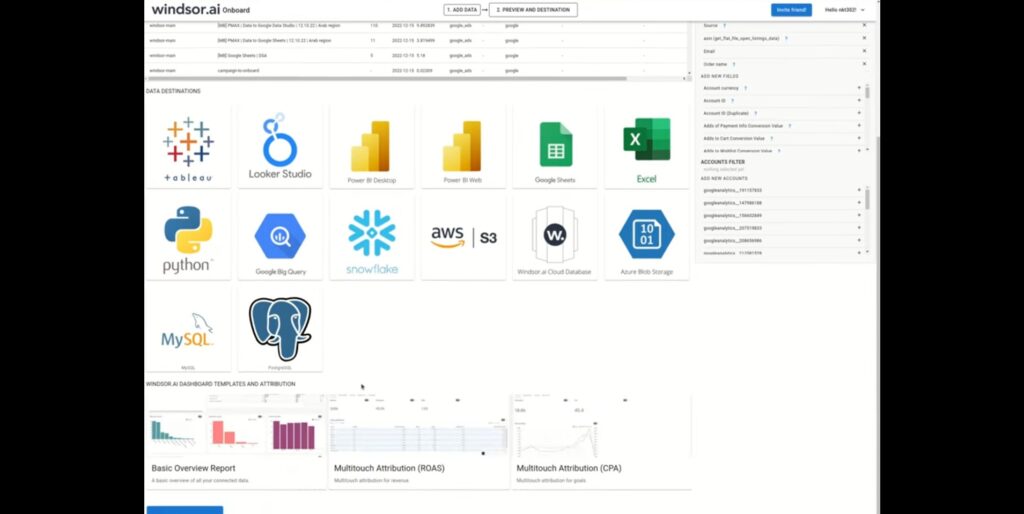Select the Python destination
The width and height of the screenshot is (1024, 514).
(188, 239)
